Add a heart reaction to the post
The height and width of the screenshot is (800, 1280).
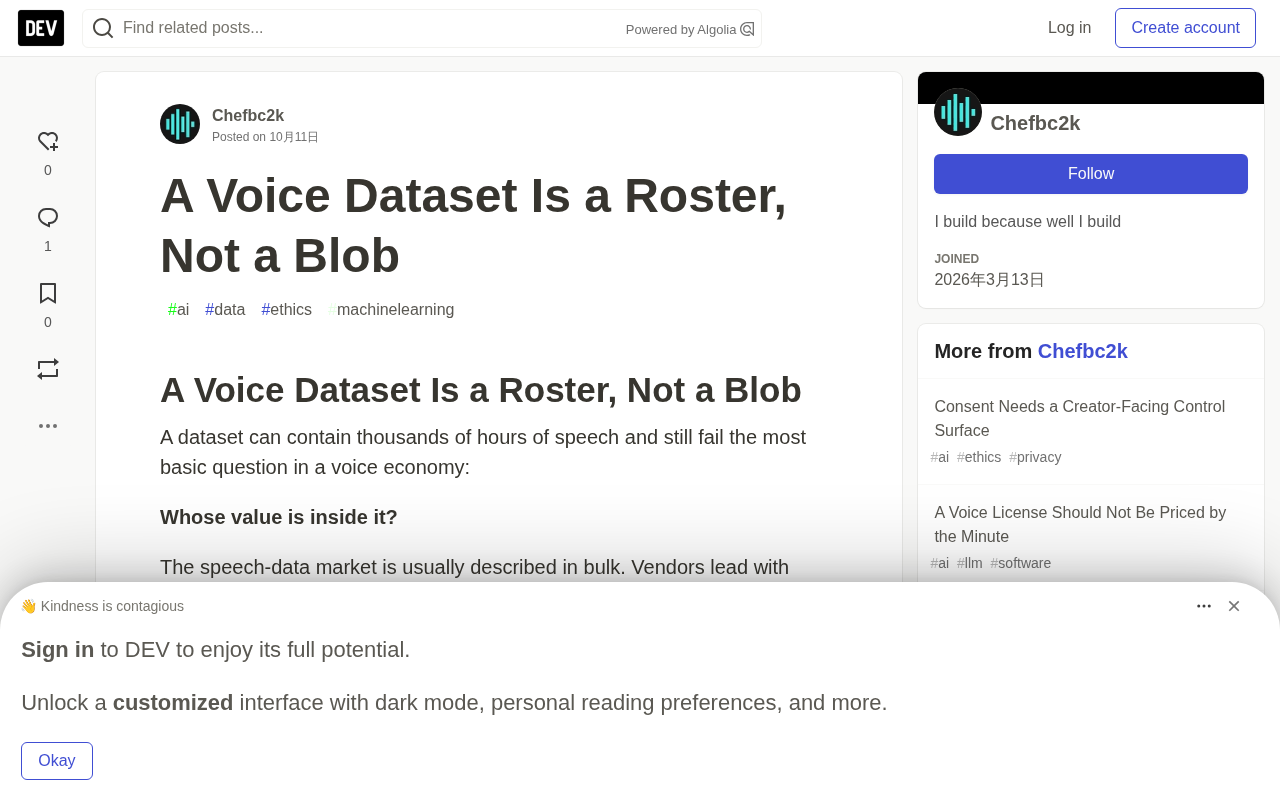48,142
